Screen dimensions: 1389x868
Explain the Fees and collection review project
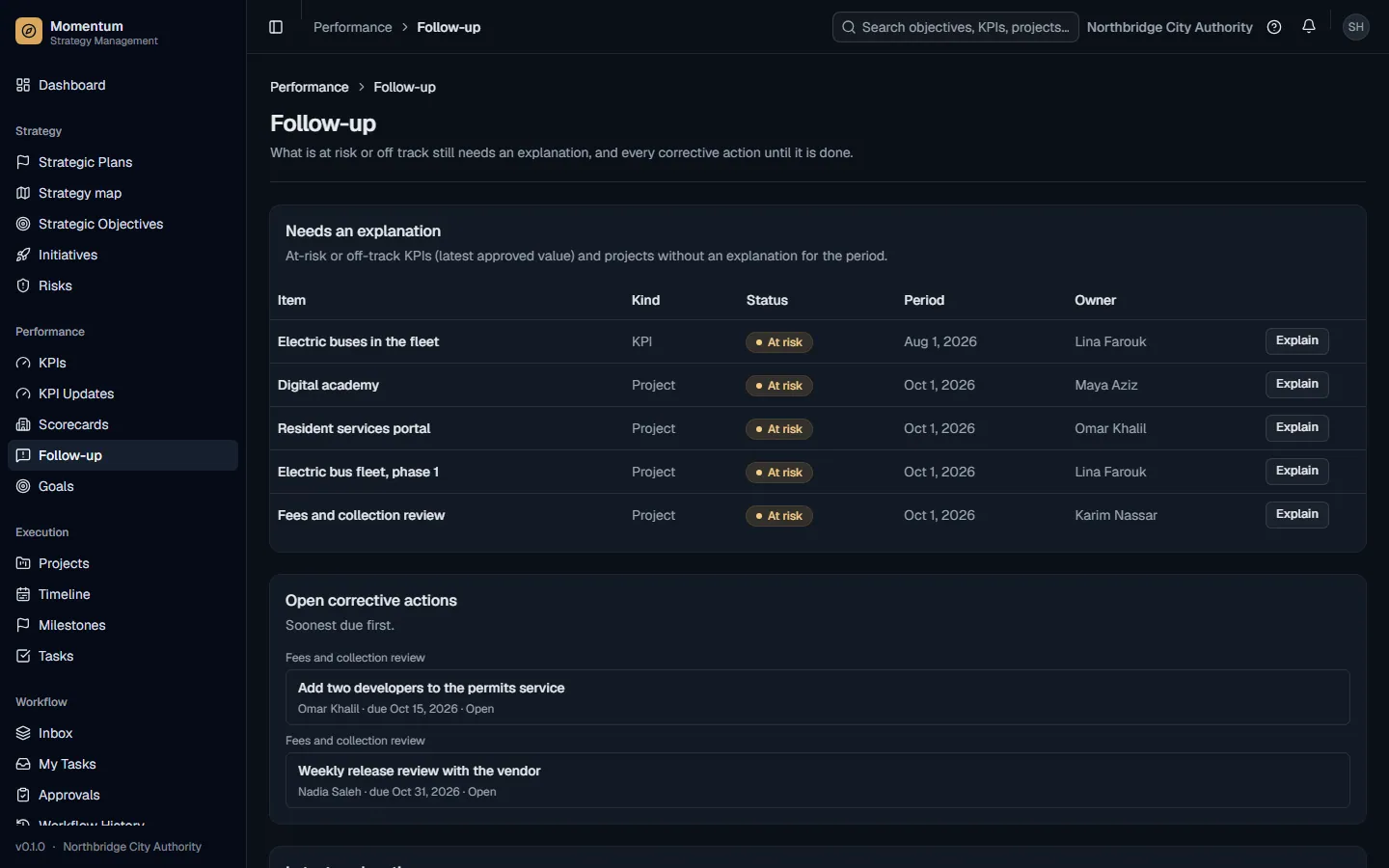click(x=1296, y=514)
